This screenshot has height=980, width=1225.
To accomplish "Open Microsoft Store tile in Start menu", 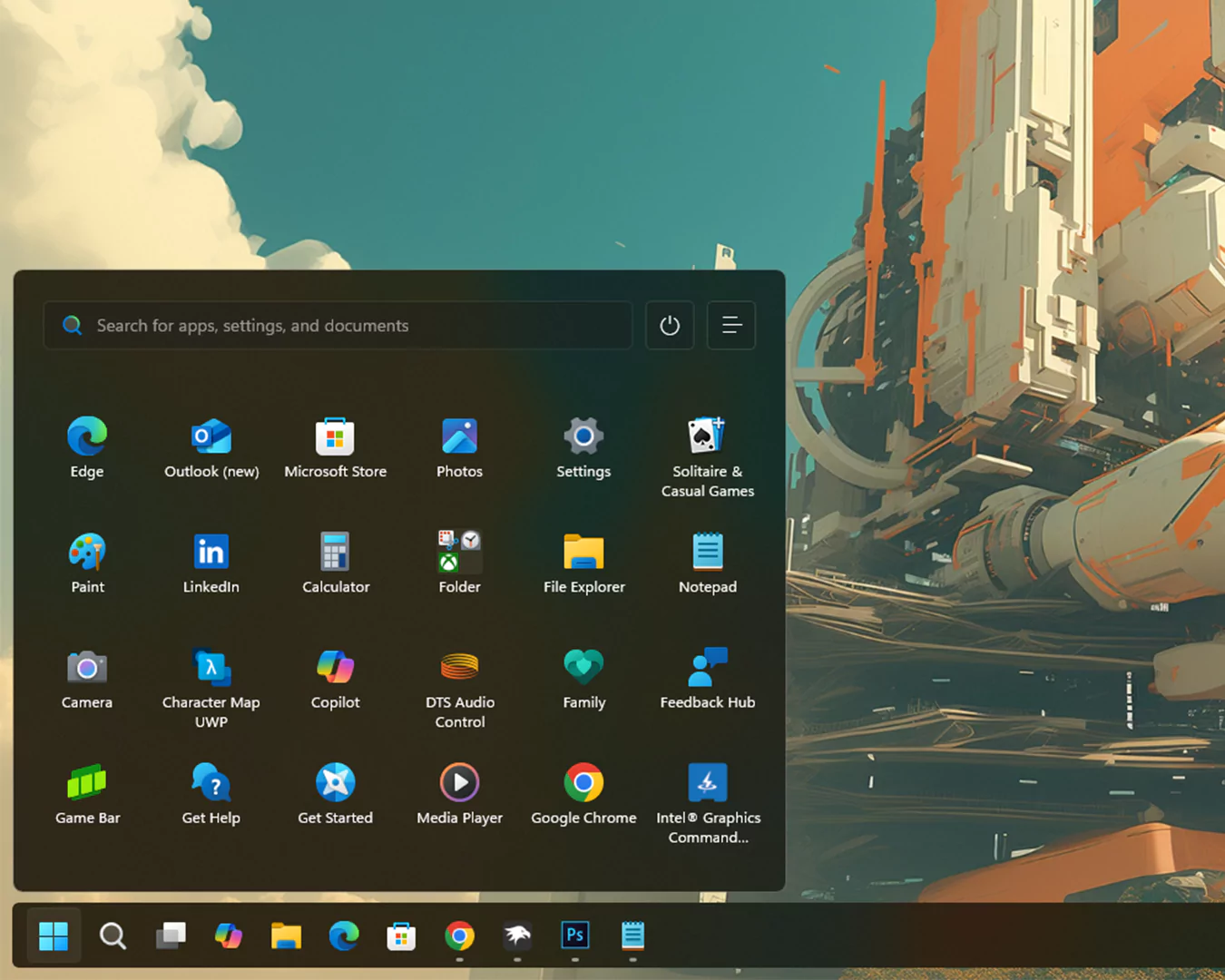I will click(335, 447).
